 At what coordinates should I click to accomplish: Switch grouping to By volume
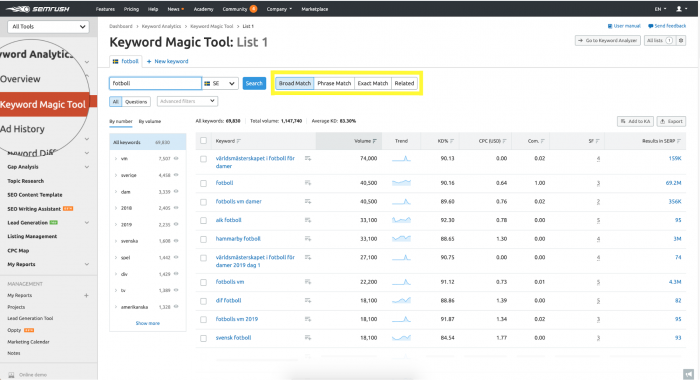[150, 121]
